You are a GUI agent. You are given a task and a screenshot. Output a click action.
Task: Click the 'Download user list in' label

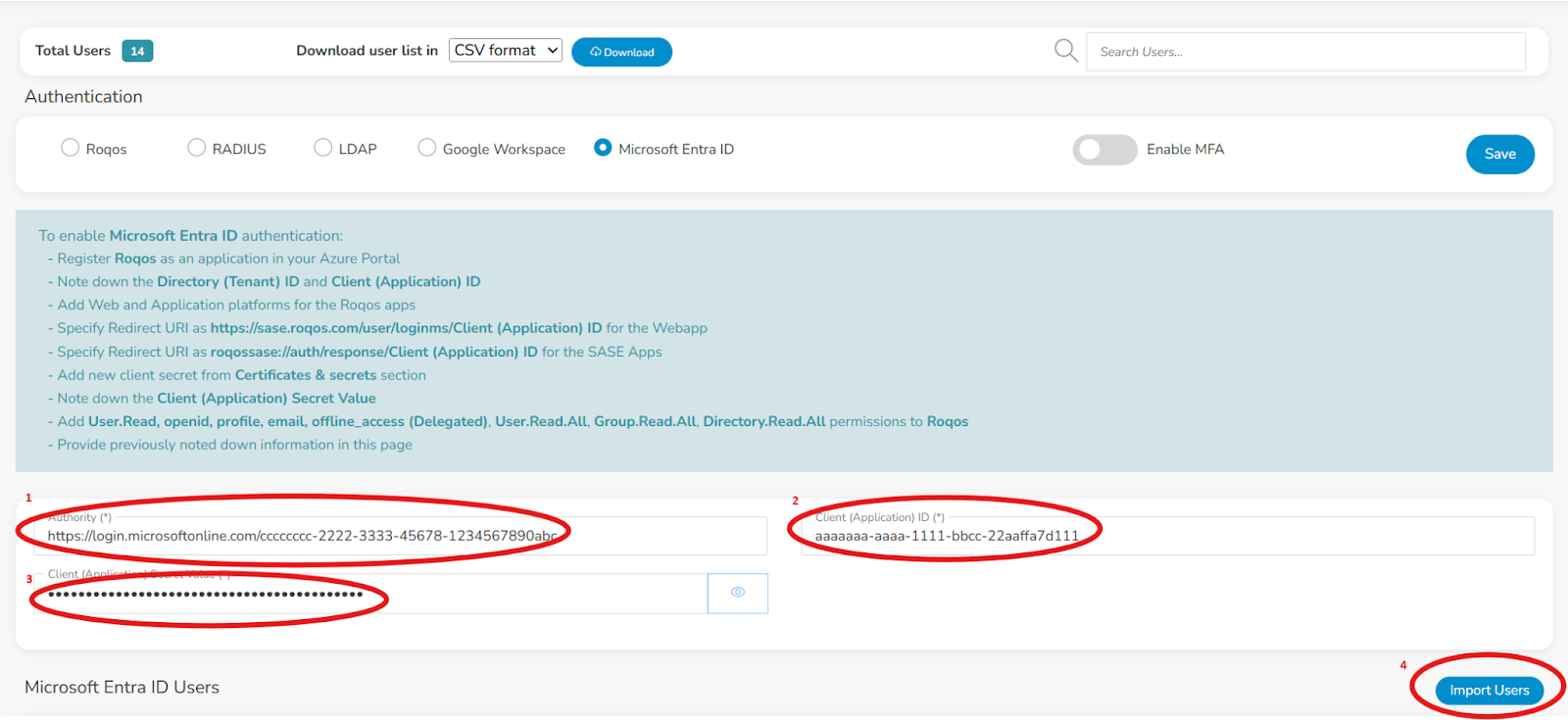click(367, 50)
